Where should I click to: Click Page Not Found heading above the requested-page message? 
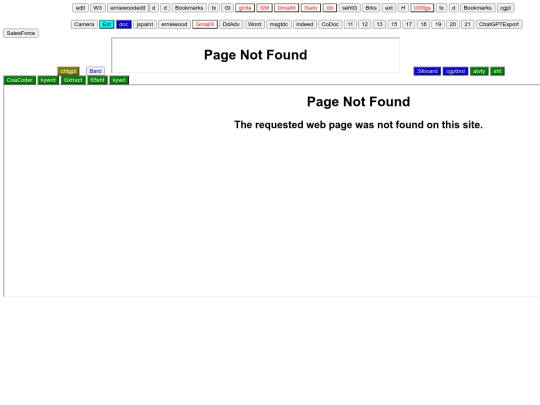(x=359, y=102)
